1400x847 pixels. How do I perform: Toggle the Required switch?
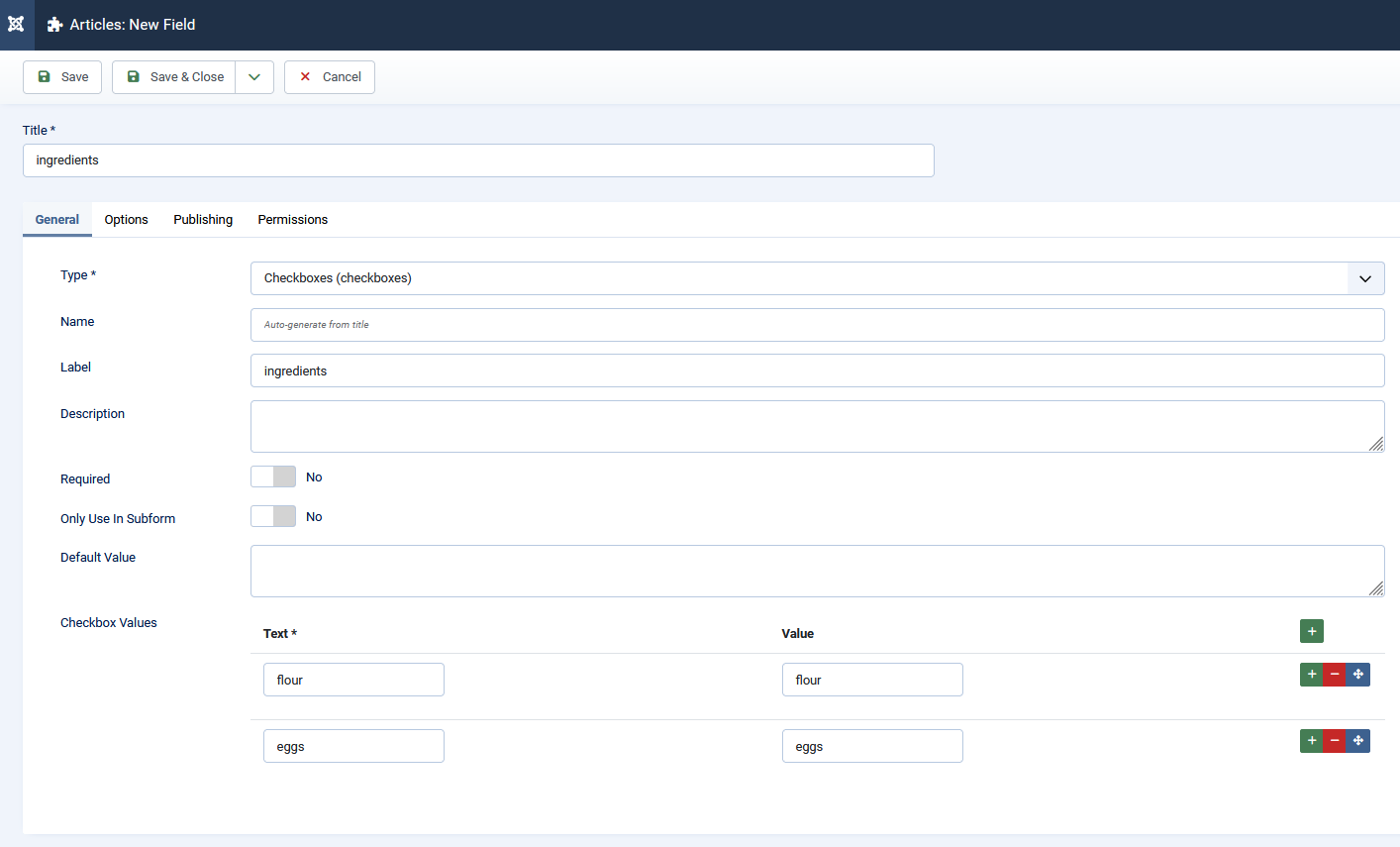[273, 476]
